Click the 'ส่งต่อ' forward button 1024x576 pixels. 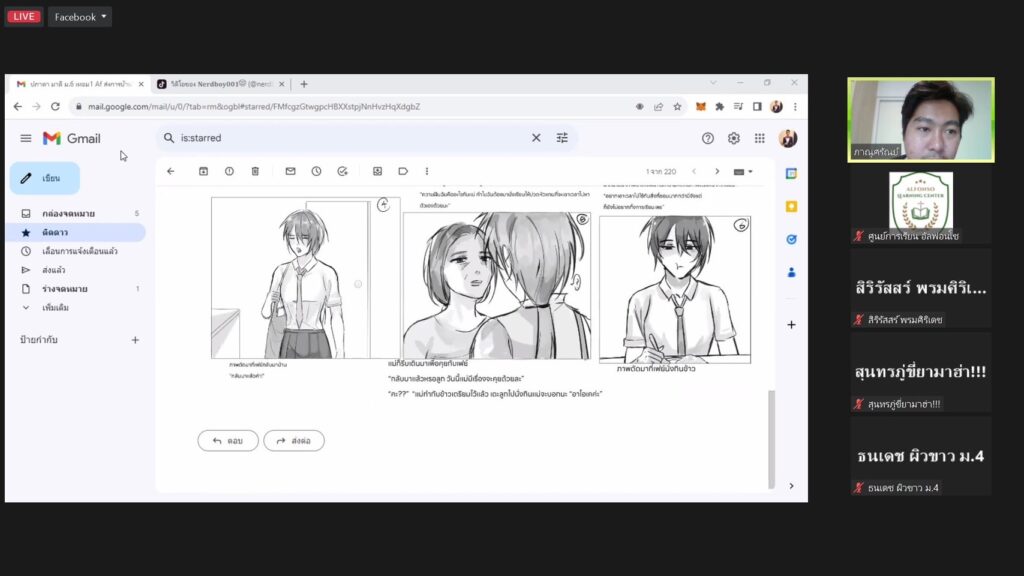[294, 440]
